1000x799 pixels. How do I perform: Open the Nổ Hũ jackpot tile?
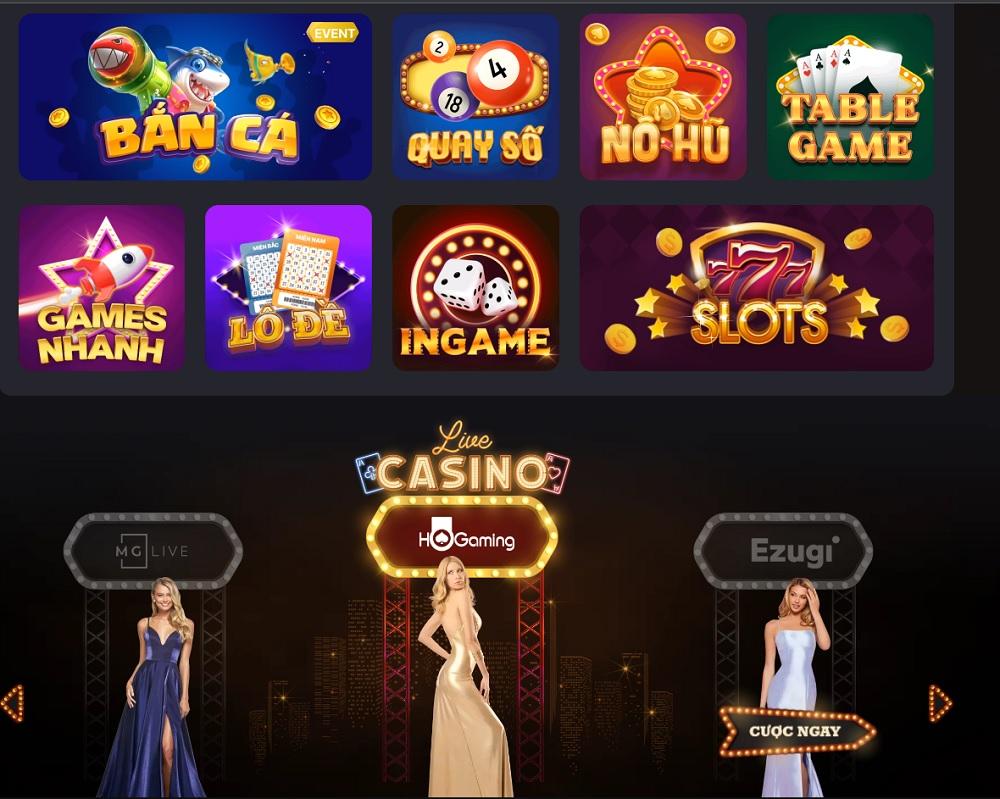(663, 97)
